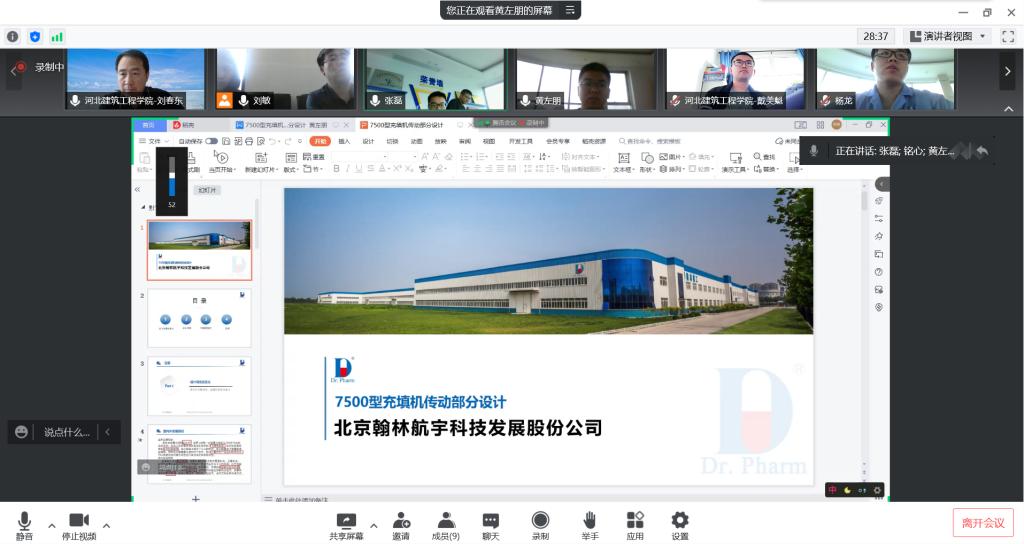Image resolution: width=1024 pixels, height=544 pixels.
Task: Open the 聊天 chat panel
Action: (x=491, y=525)
